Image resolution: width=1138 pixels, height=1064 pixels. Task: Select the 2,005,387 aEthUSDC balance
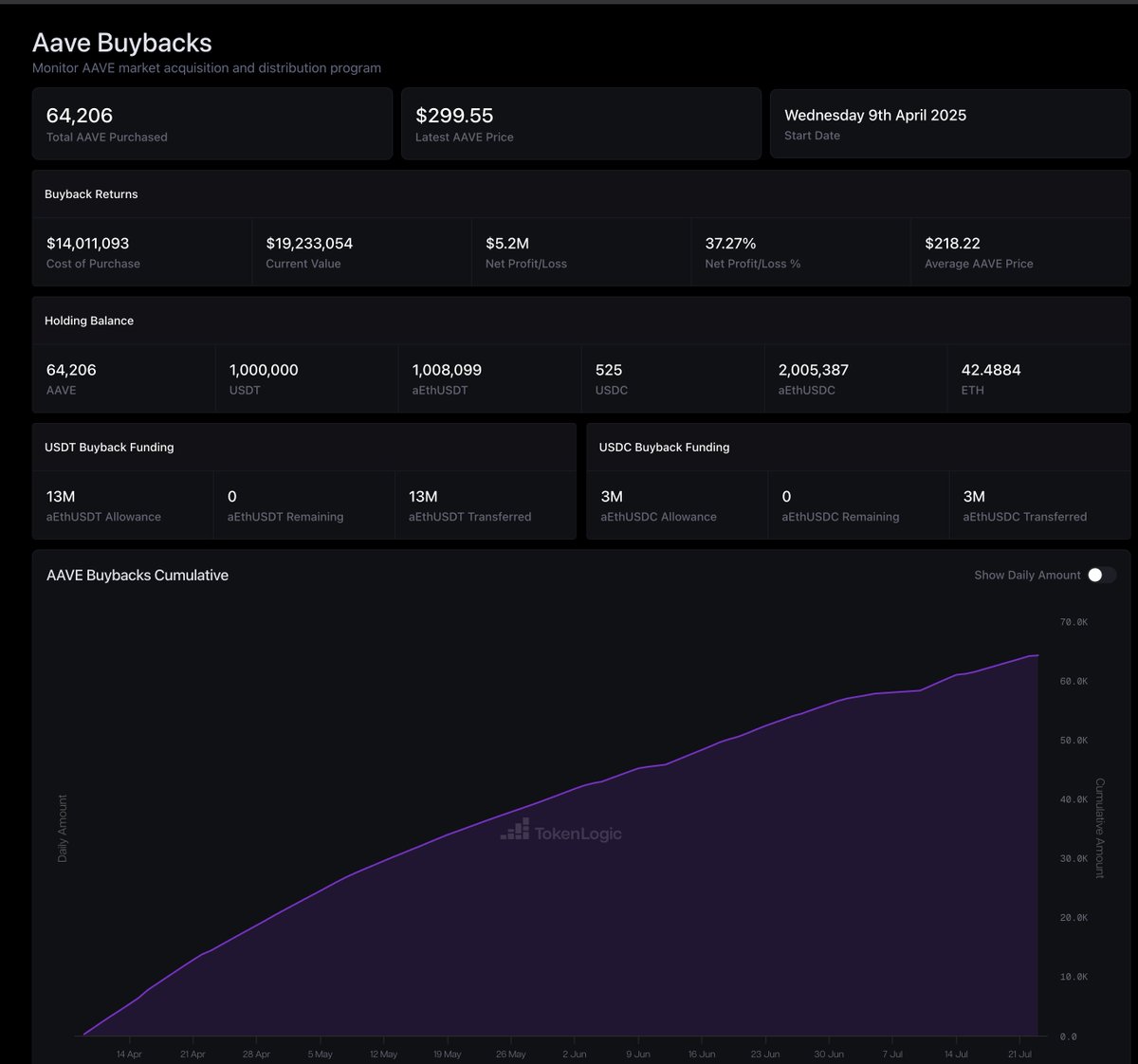click(814, 370)
